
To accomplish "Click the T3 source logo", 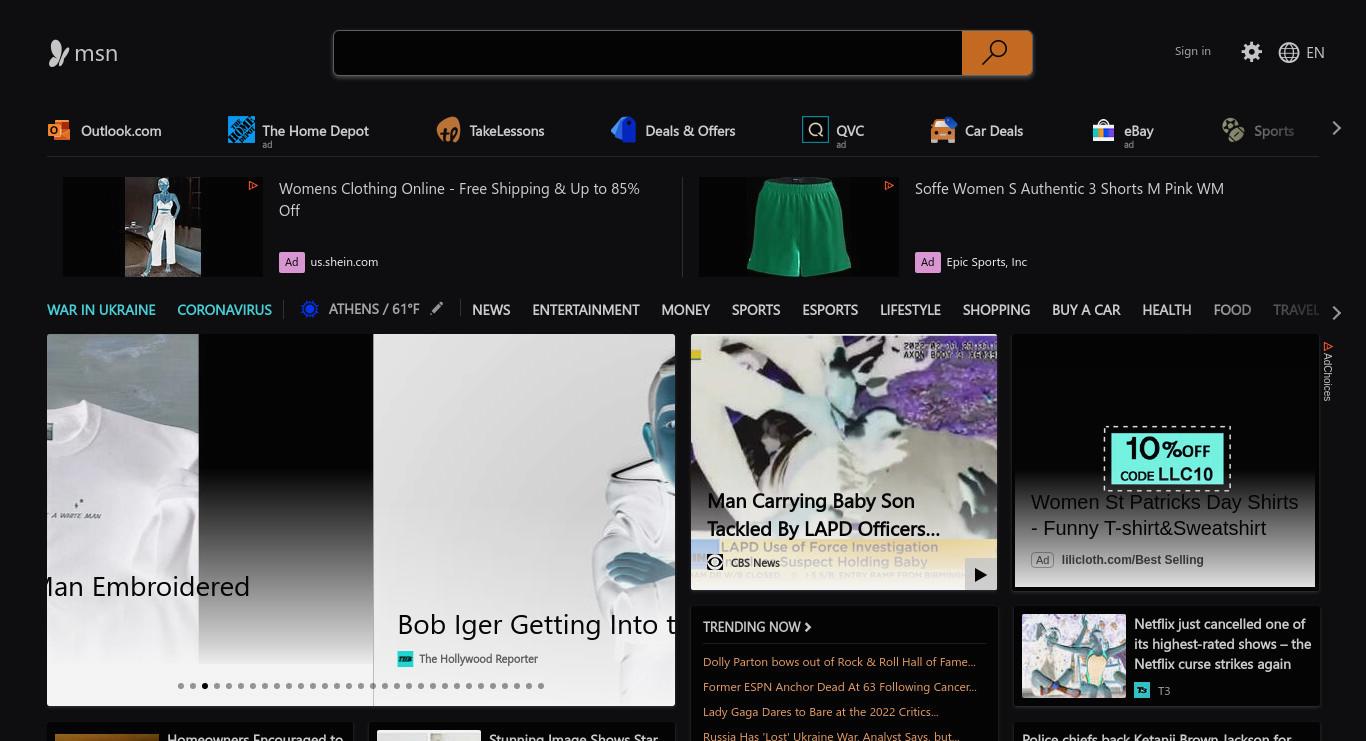I will click(x=1142, y=690).
